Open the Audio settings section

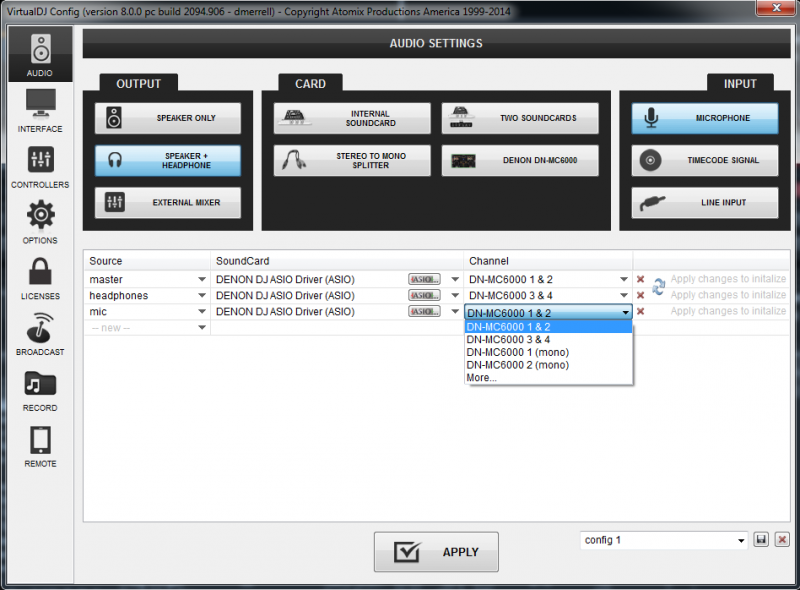(x=40, y=54)
